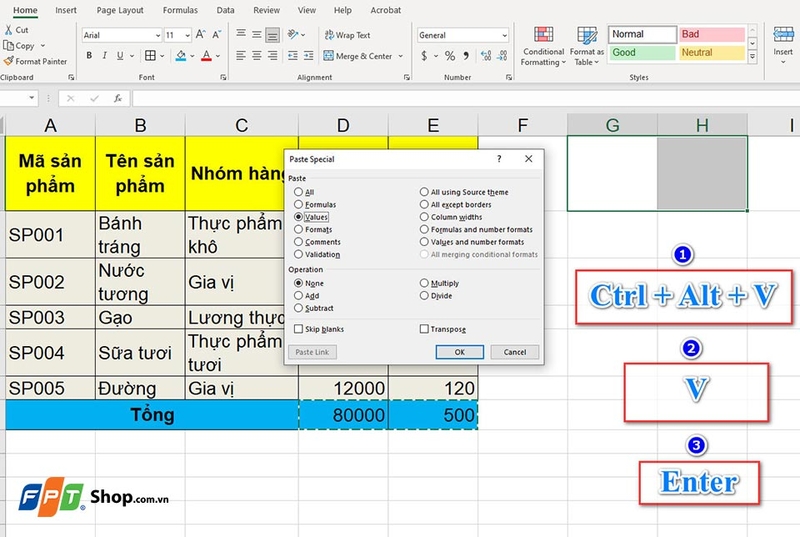800x537 pixels.
Task: Open the Review ribbon tab
Action: [x=266, y=10]
